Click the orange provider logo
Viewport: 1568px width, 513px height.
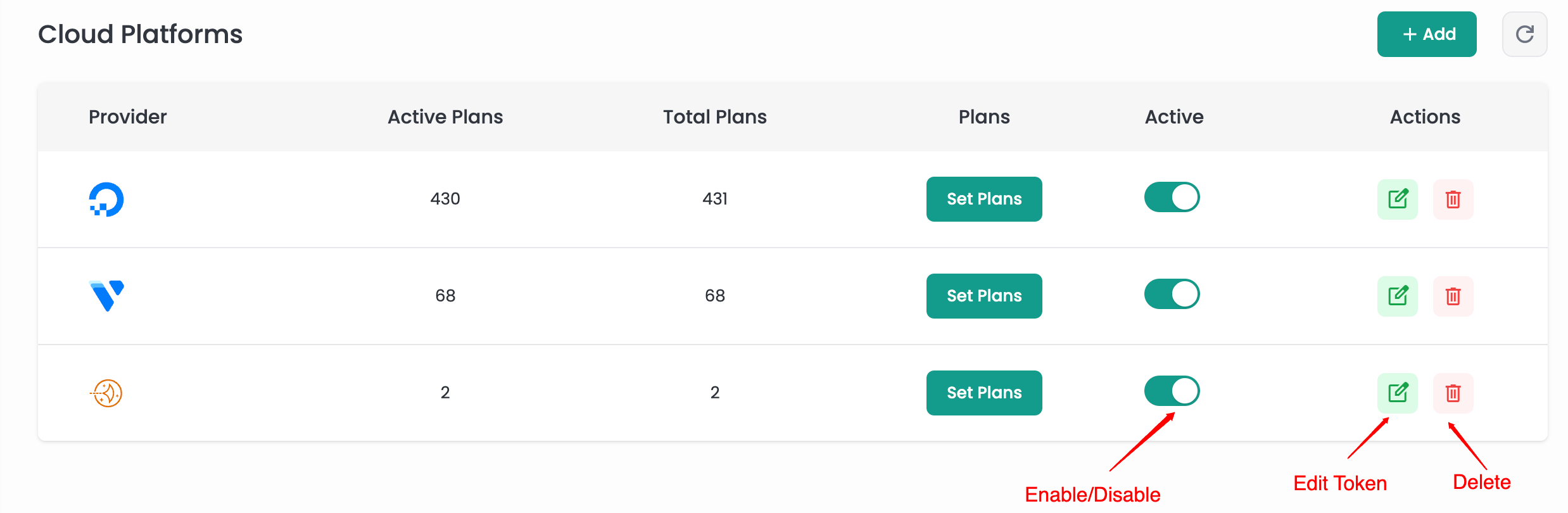point(106,393)
